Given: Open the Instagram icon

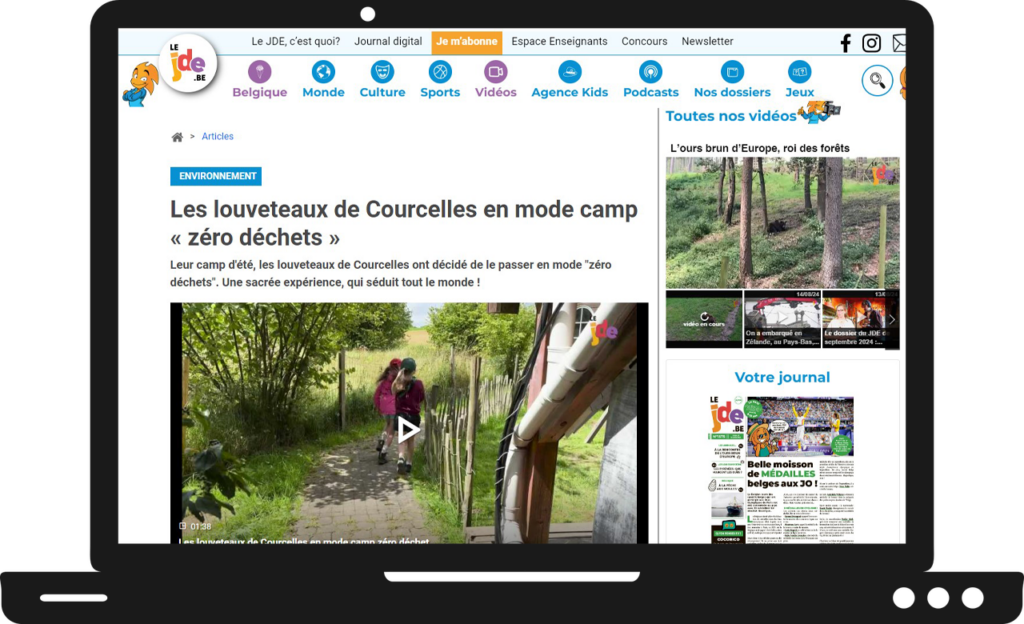Looking at the screenshot, I should click(x=872, y=43).
